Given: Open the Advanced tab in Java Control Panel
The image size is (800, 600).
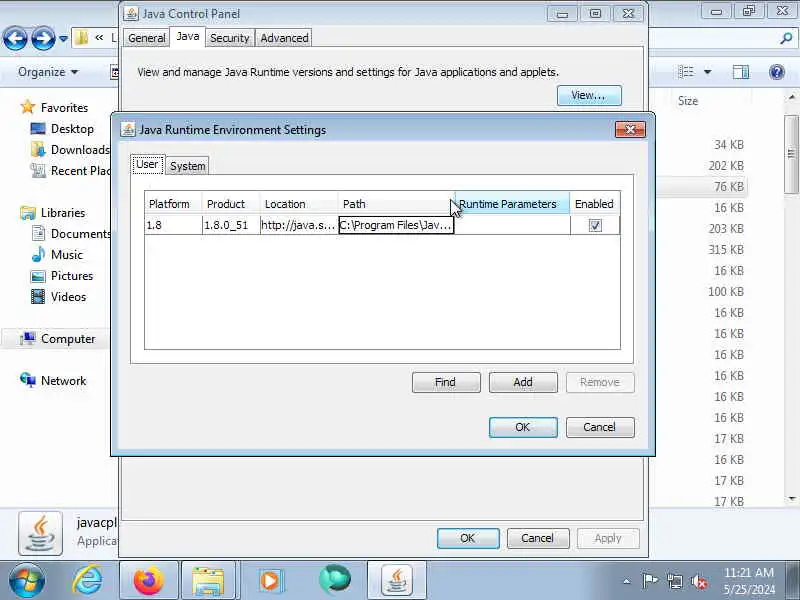Looking at the screenshot, I should coord(284,38).
